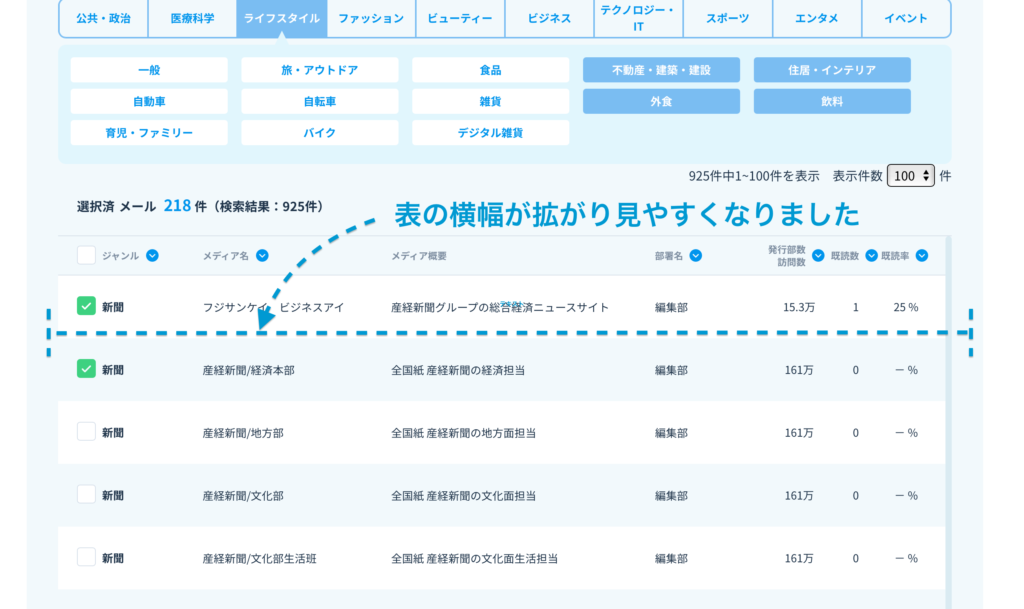This screenshot has height=609, width=1024.
Task: Deselect the 飲料 subcategory
Action: tap(832, 101)
